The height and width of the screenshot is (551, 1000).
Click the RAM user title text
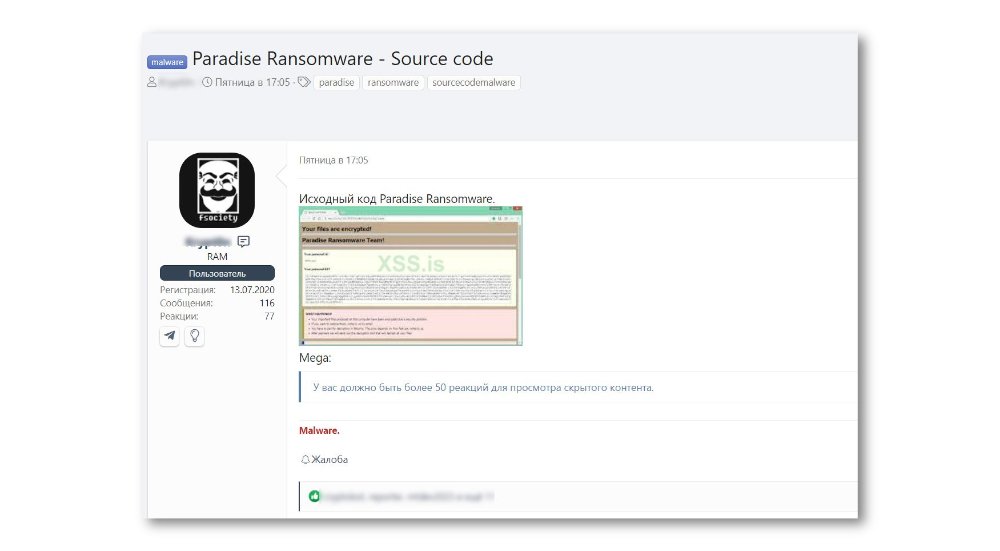217,256
